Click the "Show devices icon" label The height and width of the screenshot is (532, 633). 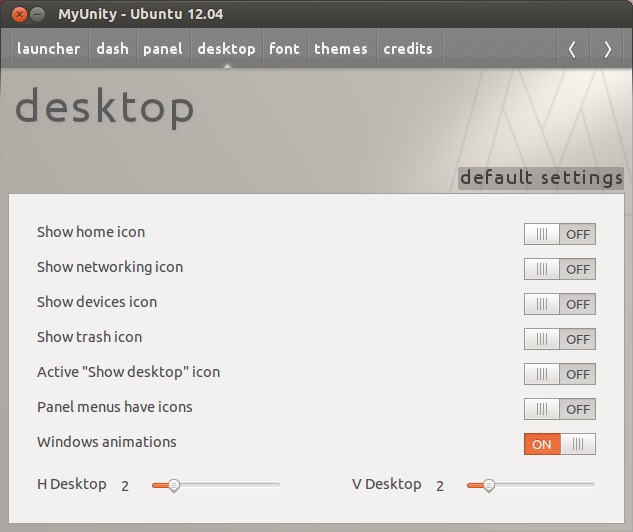[x=97, y=302]
